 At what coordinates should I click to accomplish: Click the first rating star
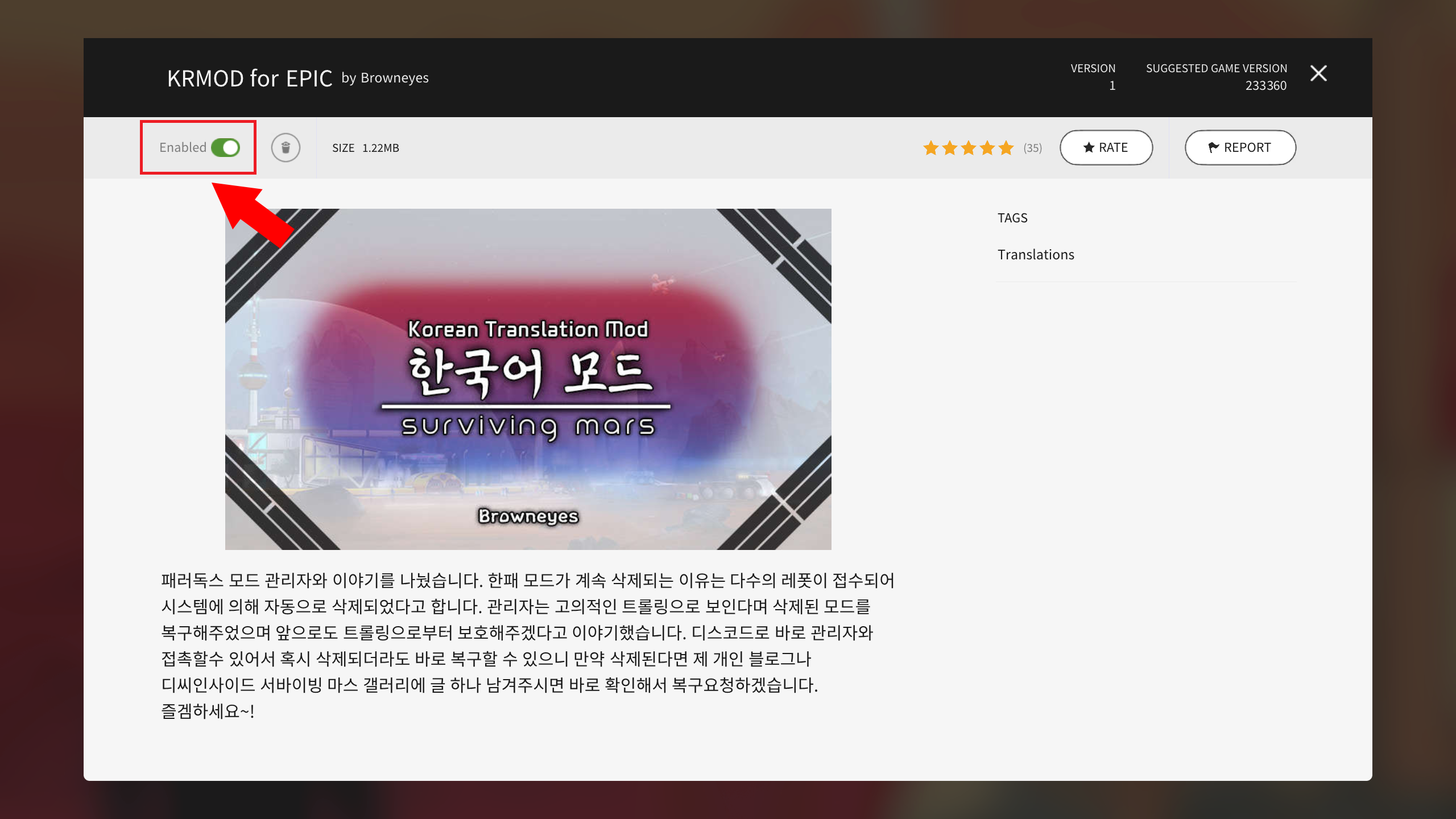coord(930,148)
